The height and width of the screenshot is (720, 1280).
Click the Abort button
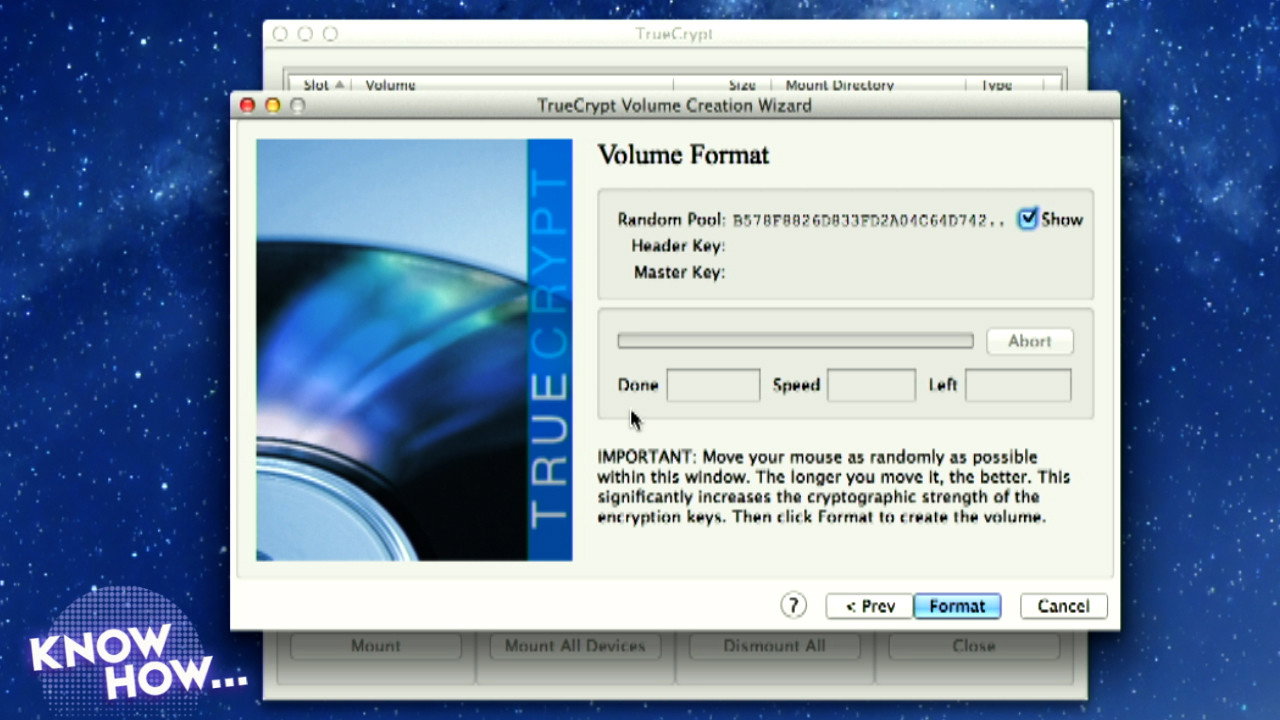click(1029, 341)
